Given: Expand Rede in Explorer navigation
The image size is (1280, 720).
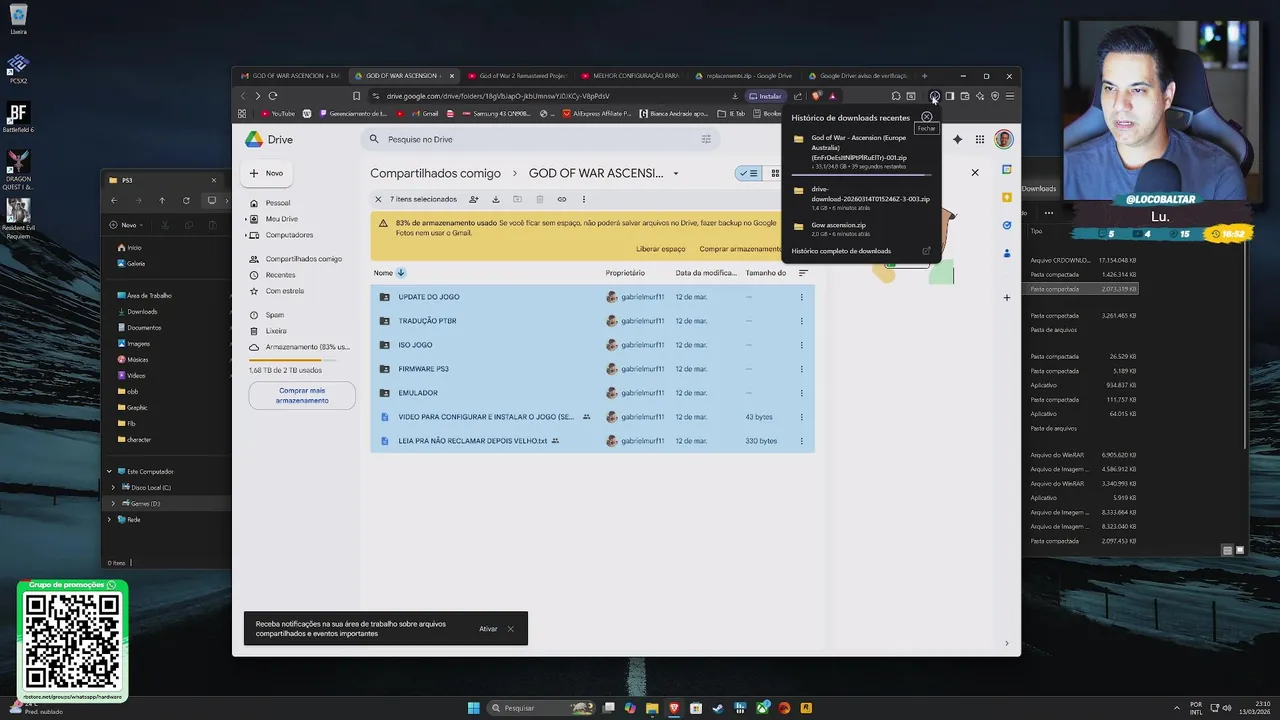Looking at the screenshot, I should tap(110, 519).
